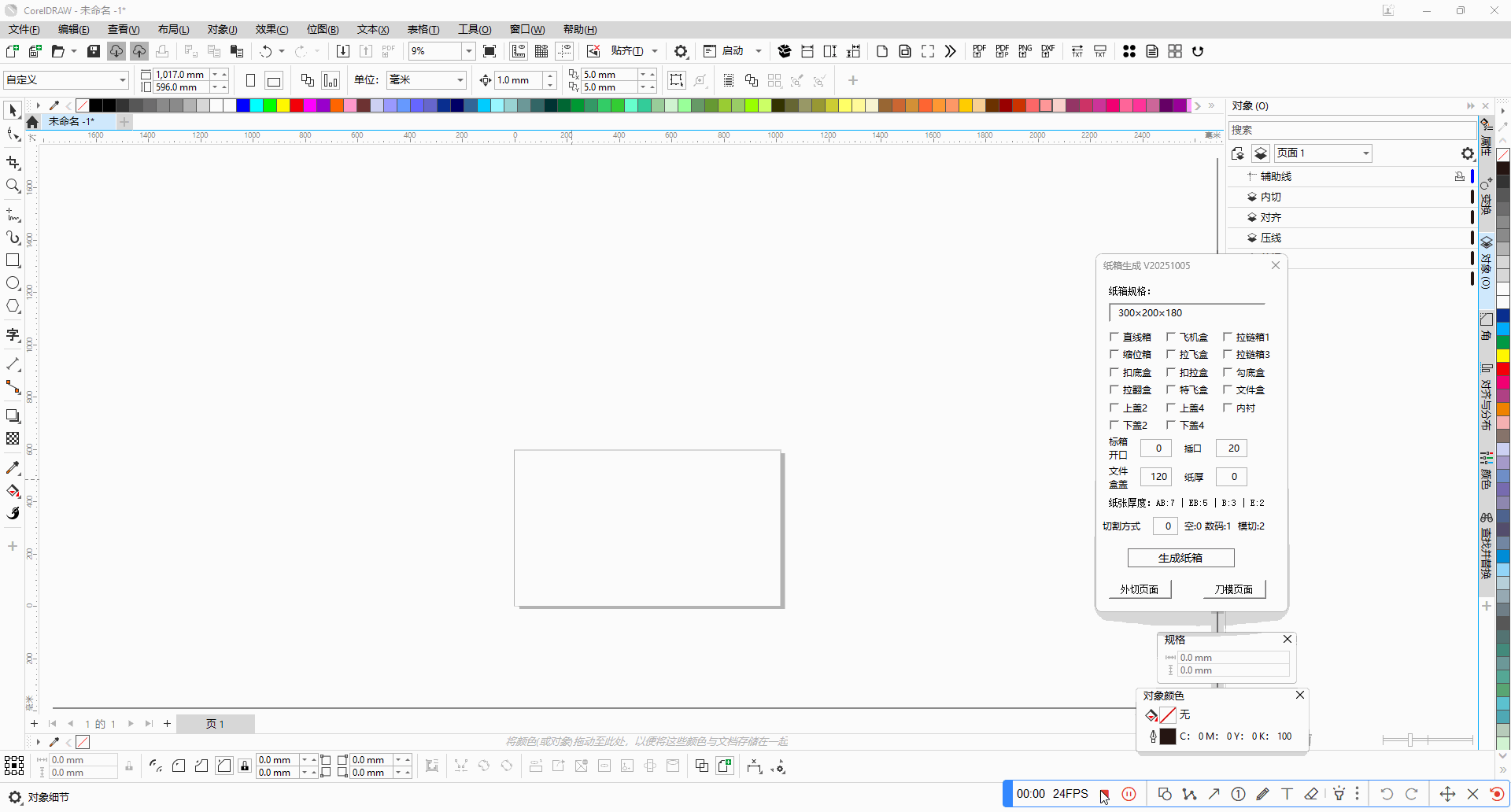Click the Save icon in toolbar

94,51
